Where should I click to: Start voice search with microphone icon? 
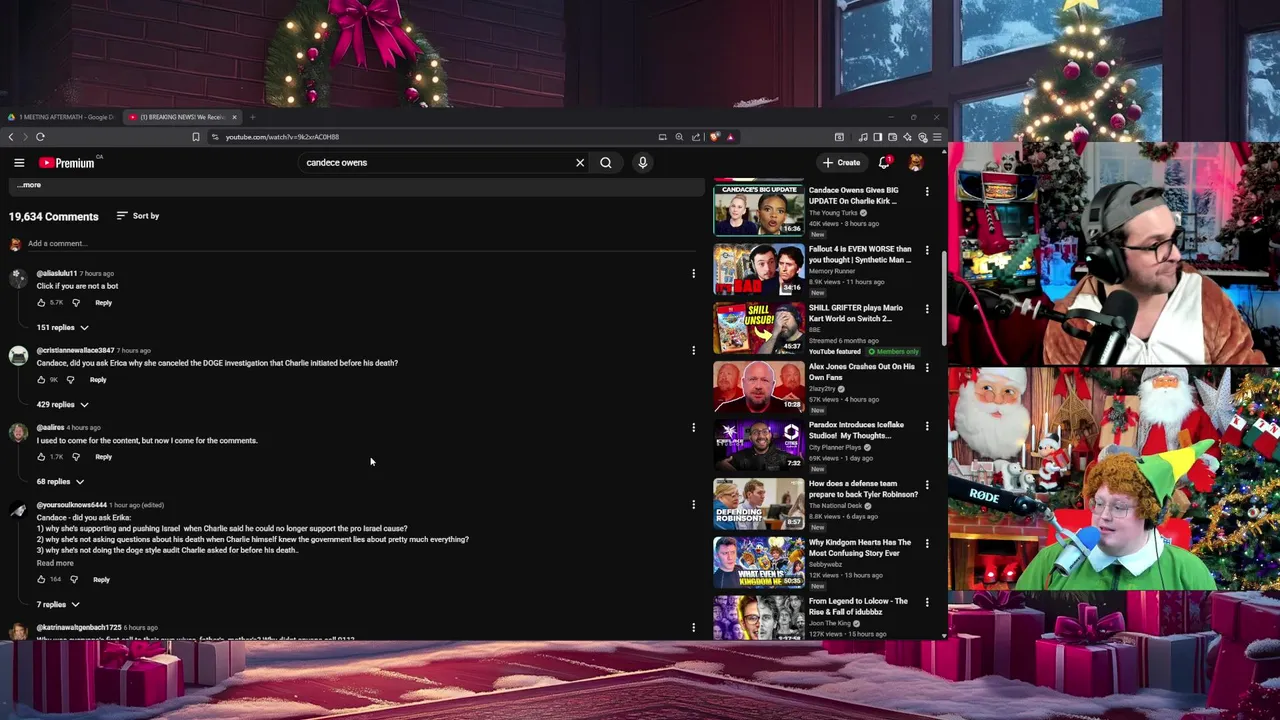[643, 163]
